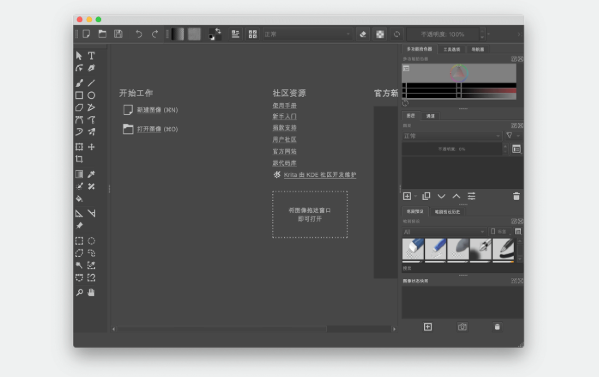Select the Crop tool
599x377 pixels.
(79, 159)
